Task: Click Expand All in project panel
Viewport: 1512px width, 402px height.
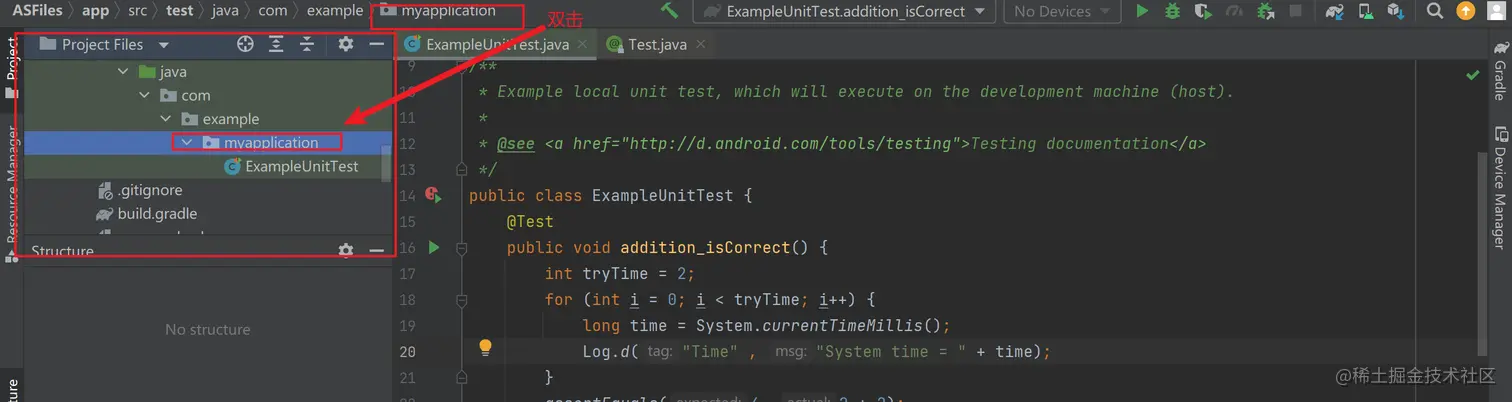Action: [x=276, y=44]
